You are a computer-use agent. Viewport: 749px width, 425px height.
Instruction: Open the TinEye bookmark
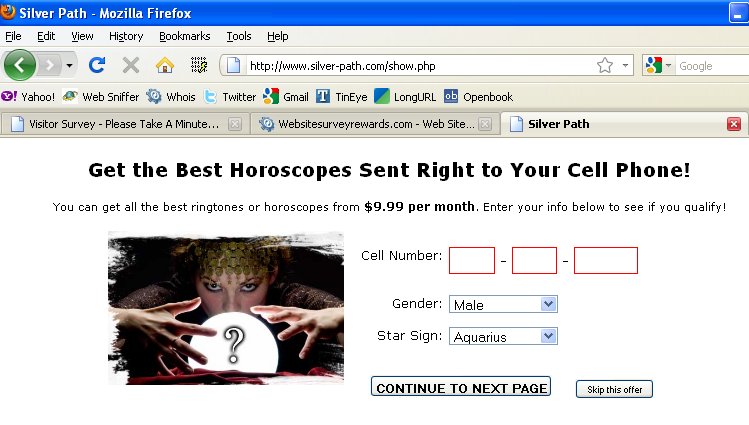tap(342, 97)
